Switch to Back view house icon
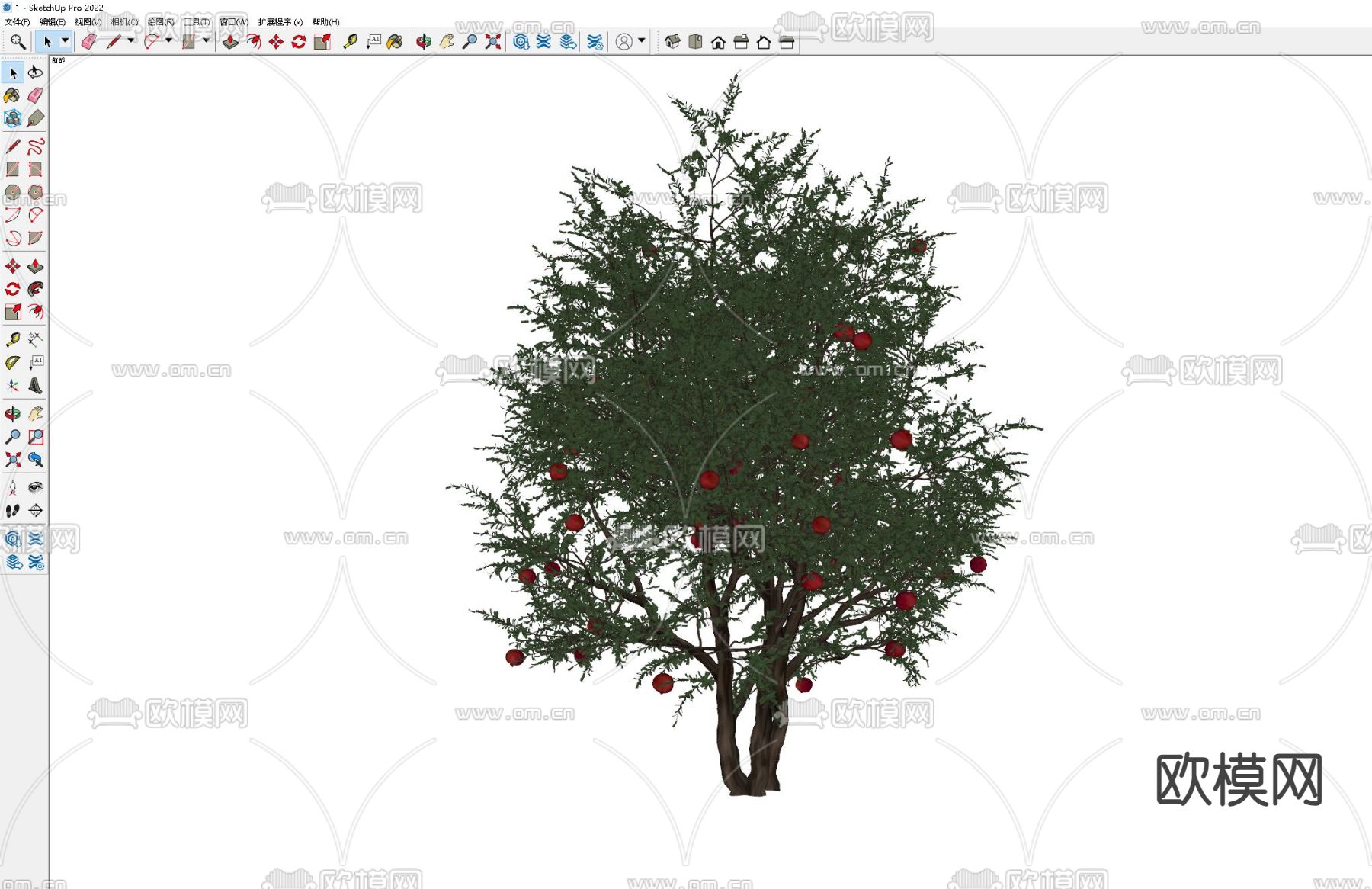The width and height of the screenshot is (1372, 889). click(x=764, y=42)
